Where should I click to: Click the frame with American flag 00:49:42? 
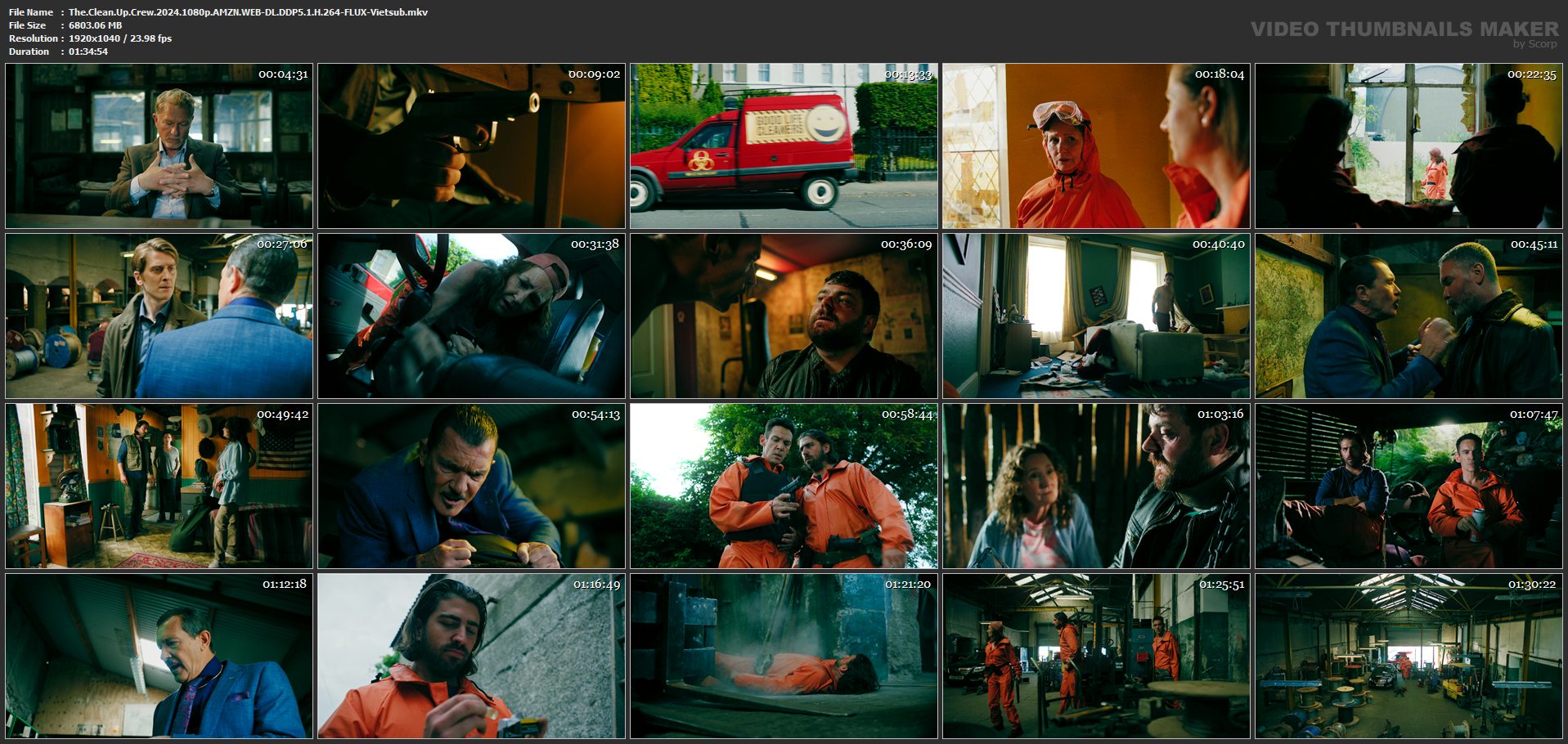pyautogui.click(x=159, y=486)
